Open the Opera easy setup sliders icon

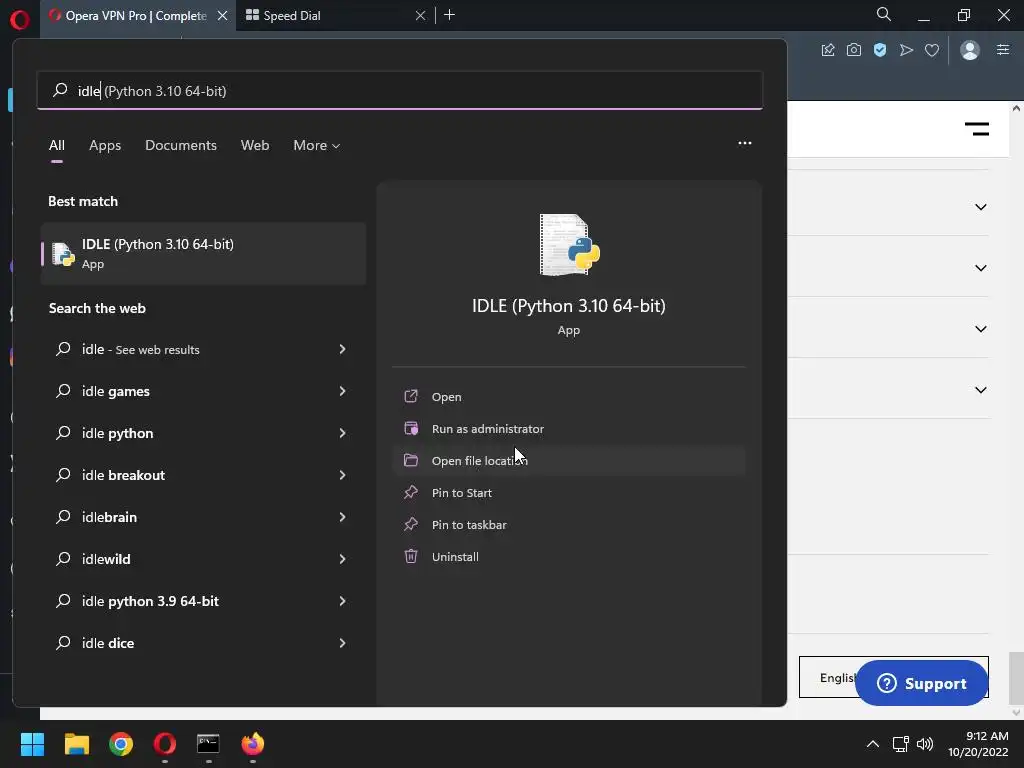coord(1003,50)
